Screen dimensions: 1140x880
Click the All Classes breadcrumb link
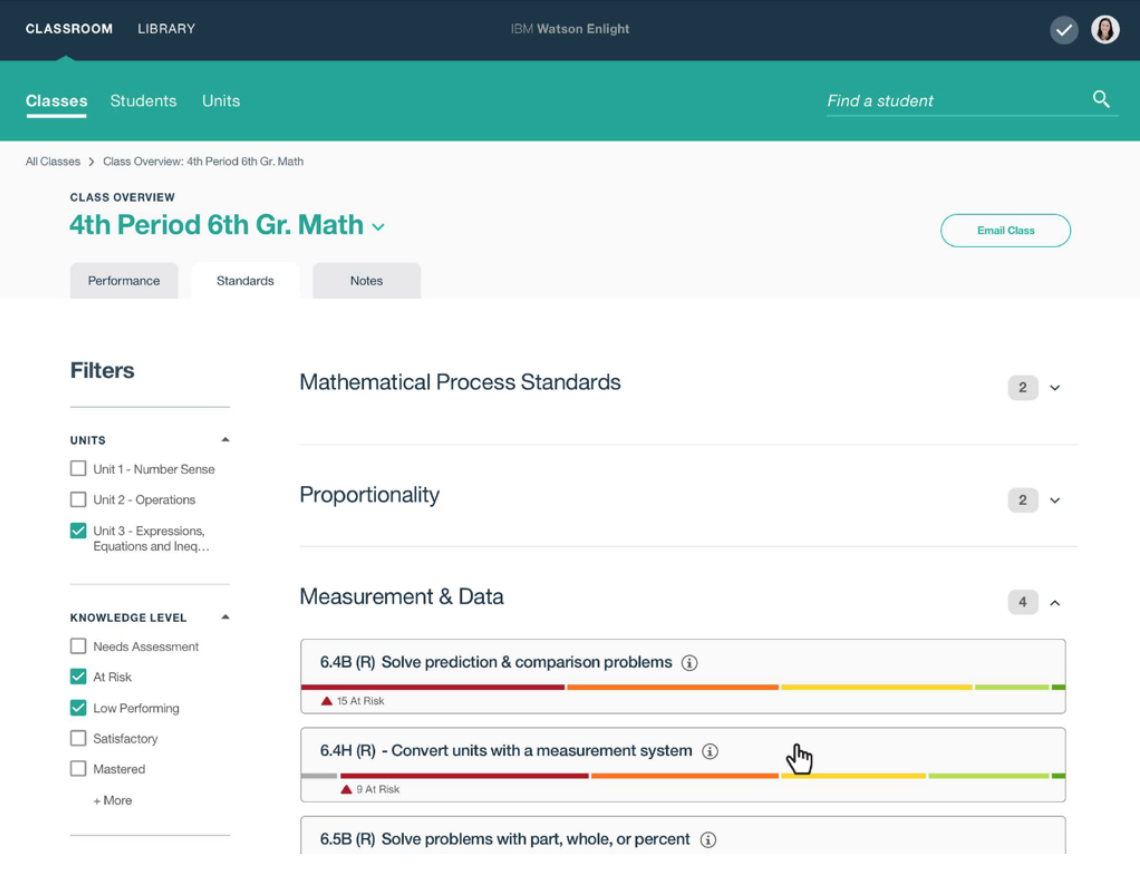[x=53, y=161]
